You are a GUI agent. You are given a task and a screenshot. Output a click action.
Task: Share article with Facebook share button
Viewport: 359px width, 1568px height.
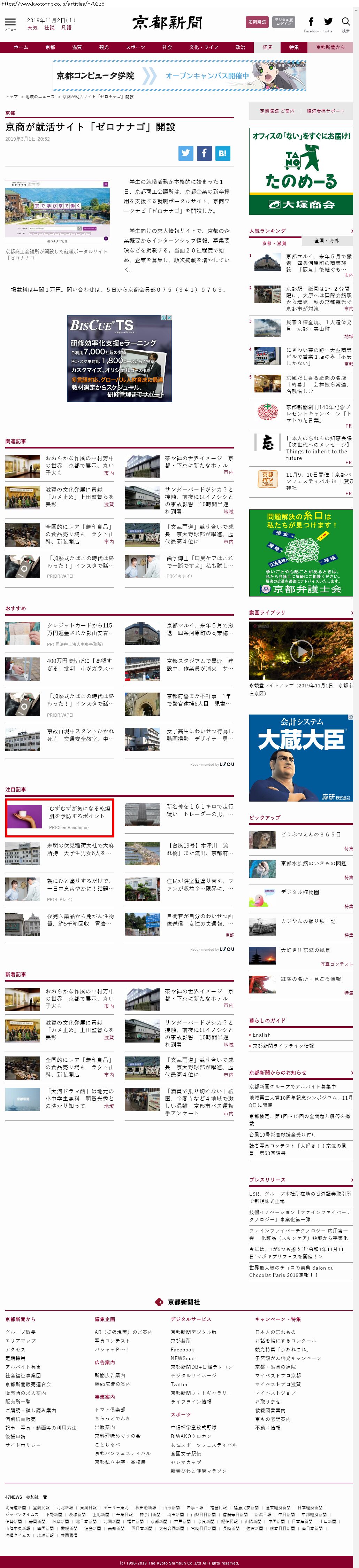pos(204,154)
